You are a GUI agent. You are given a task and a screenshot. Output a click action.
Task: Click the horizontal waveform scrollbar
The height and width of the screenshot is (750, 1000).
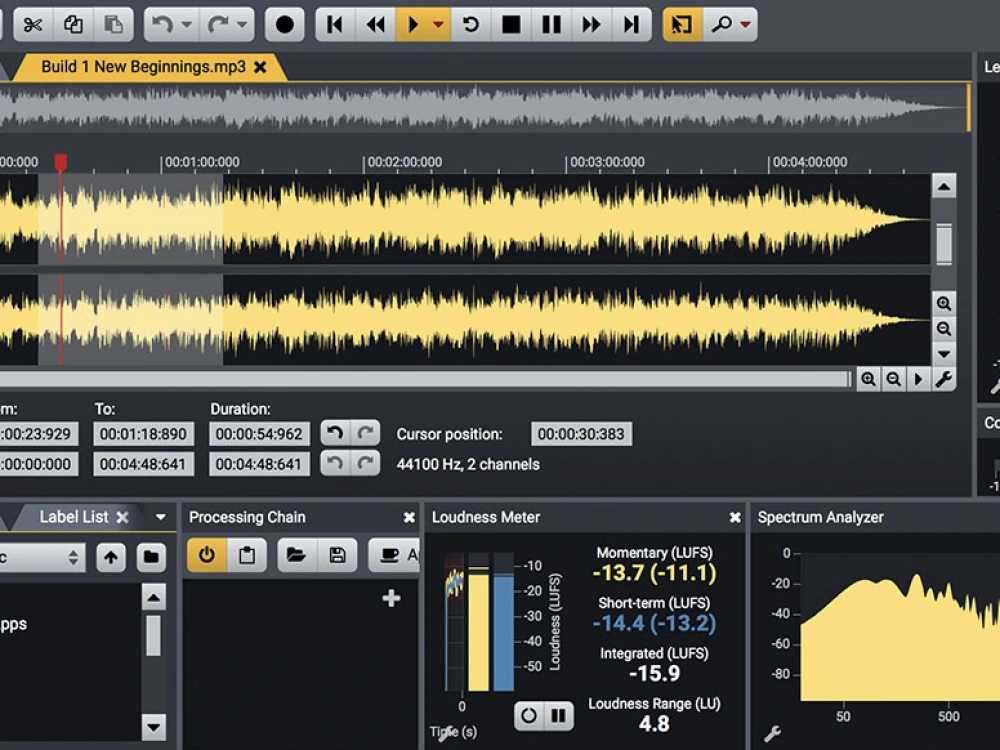(x=425, y=379)
